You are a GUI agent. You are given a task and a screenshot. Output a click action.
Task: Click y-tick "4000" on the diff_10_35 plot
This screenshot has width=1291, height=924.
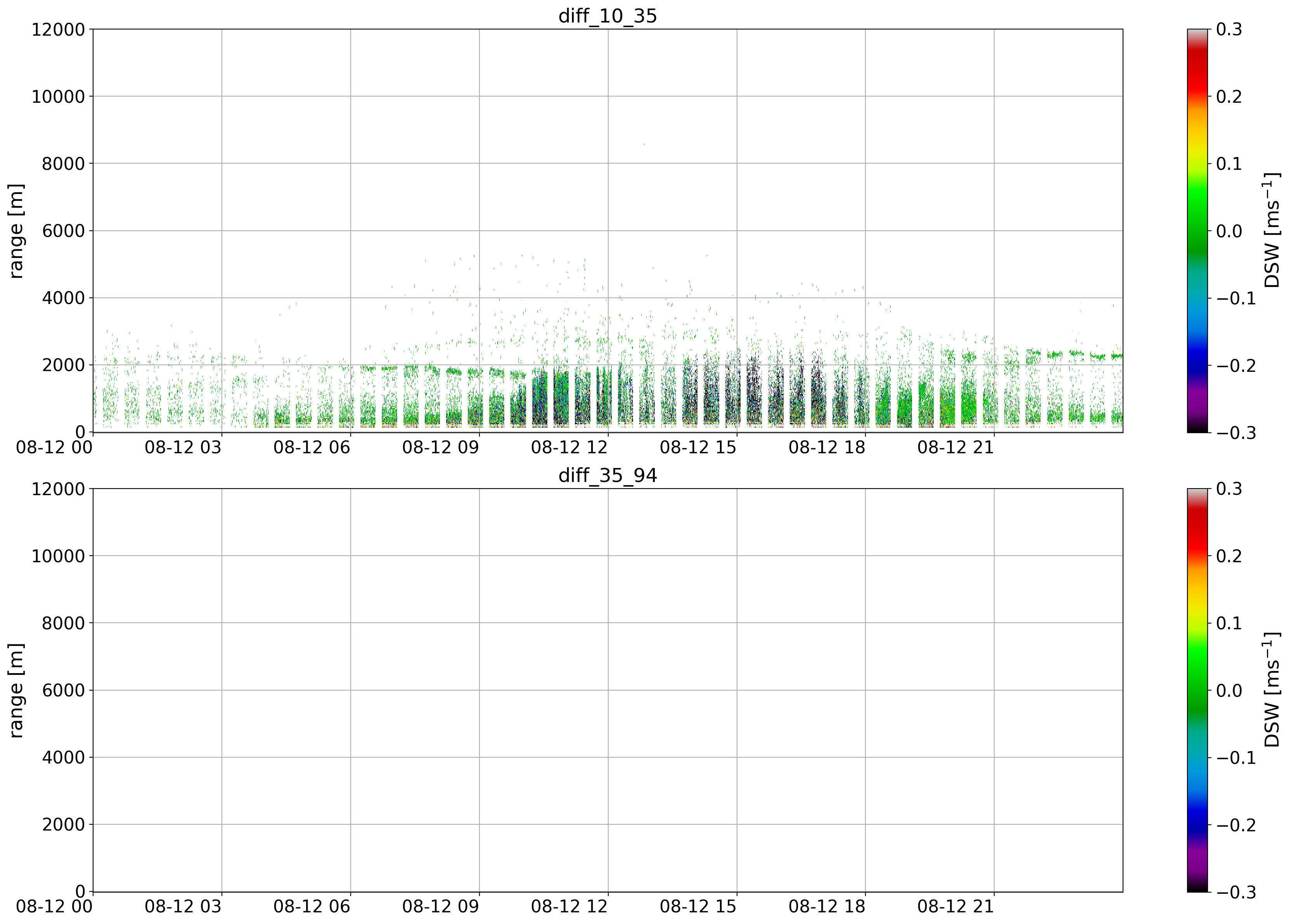pyautogui.click(x=63, y=298)
